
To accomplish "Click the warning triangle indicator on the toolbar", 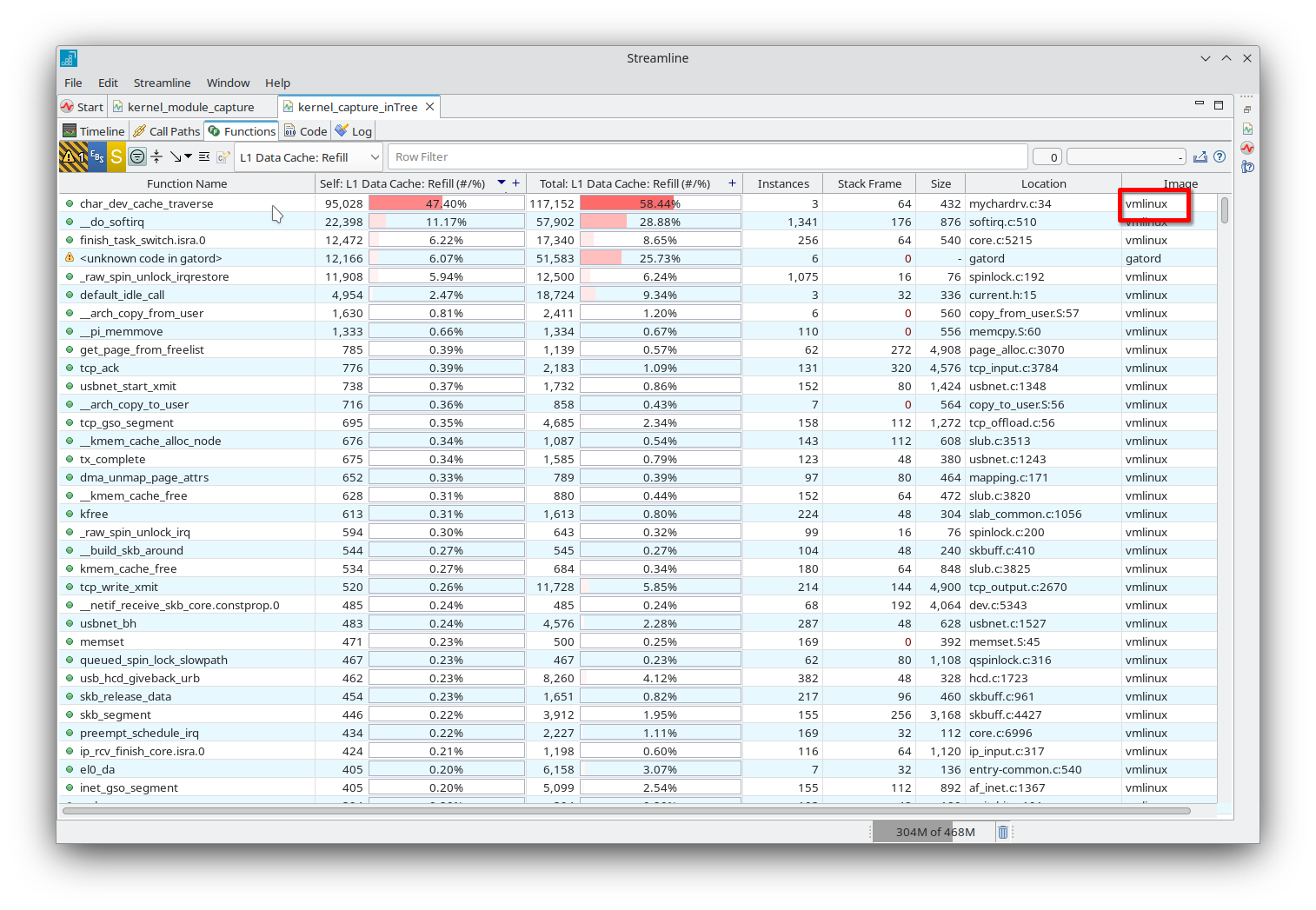I will (x=70, y=156).
